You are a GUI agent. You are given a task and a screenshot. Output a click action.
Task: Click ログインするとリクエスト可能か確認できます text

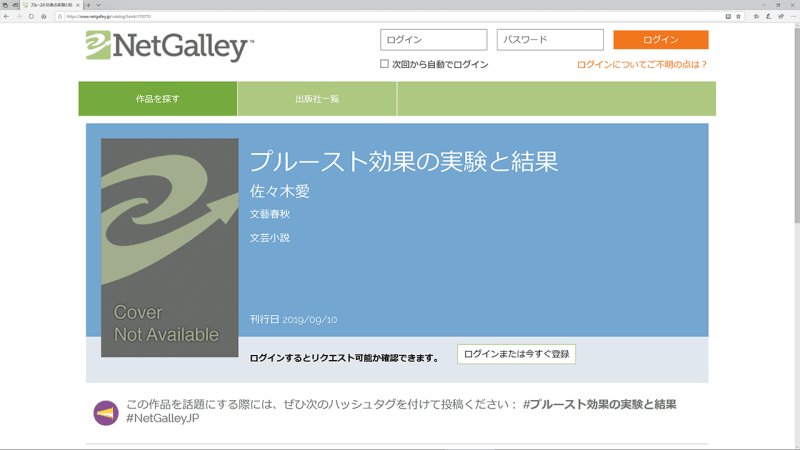coord(344,358)
